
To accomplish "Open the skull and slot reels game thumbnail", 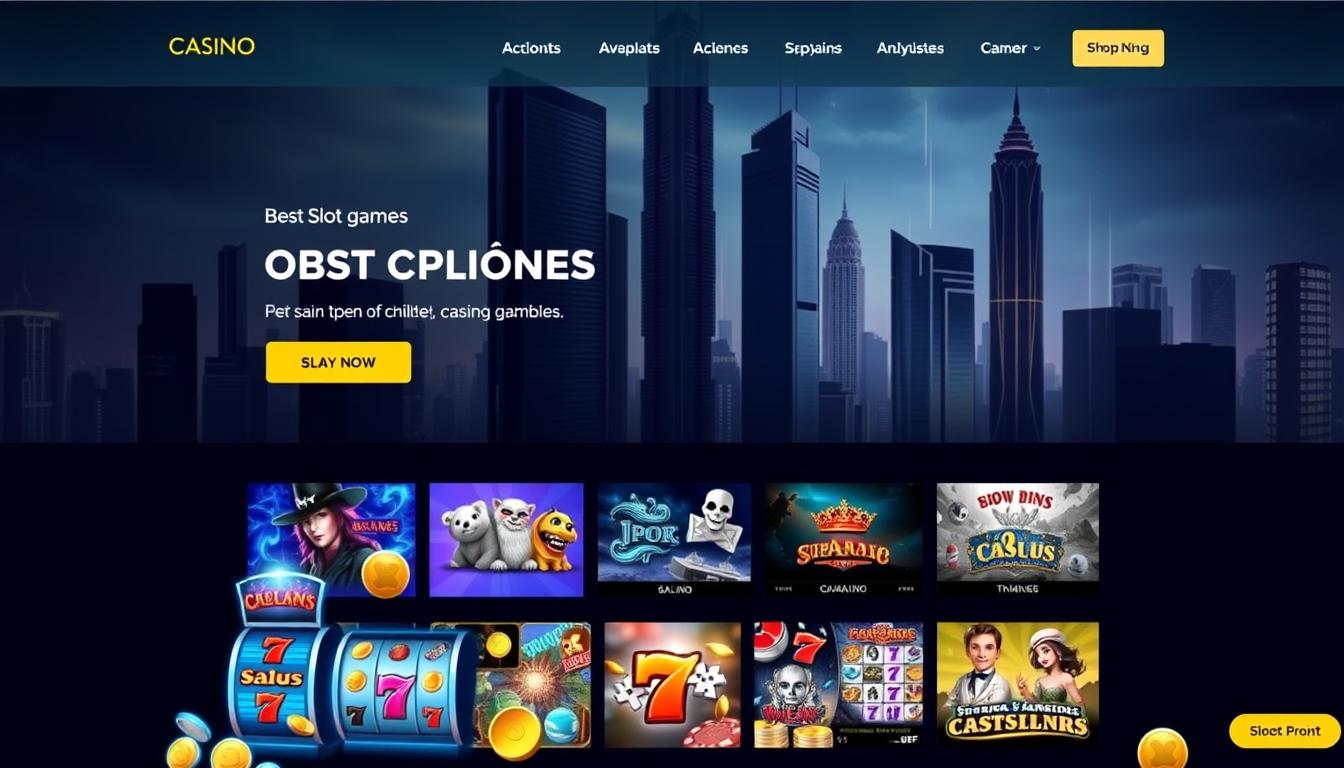I will (x=838, y=685).
